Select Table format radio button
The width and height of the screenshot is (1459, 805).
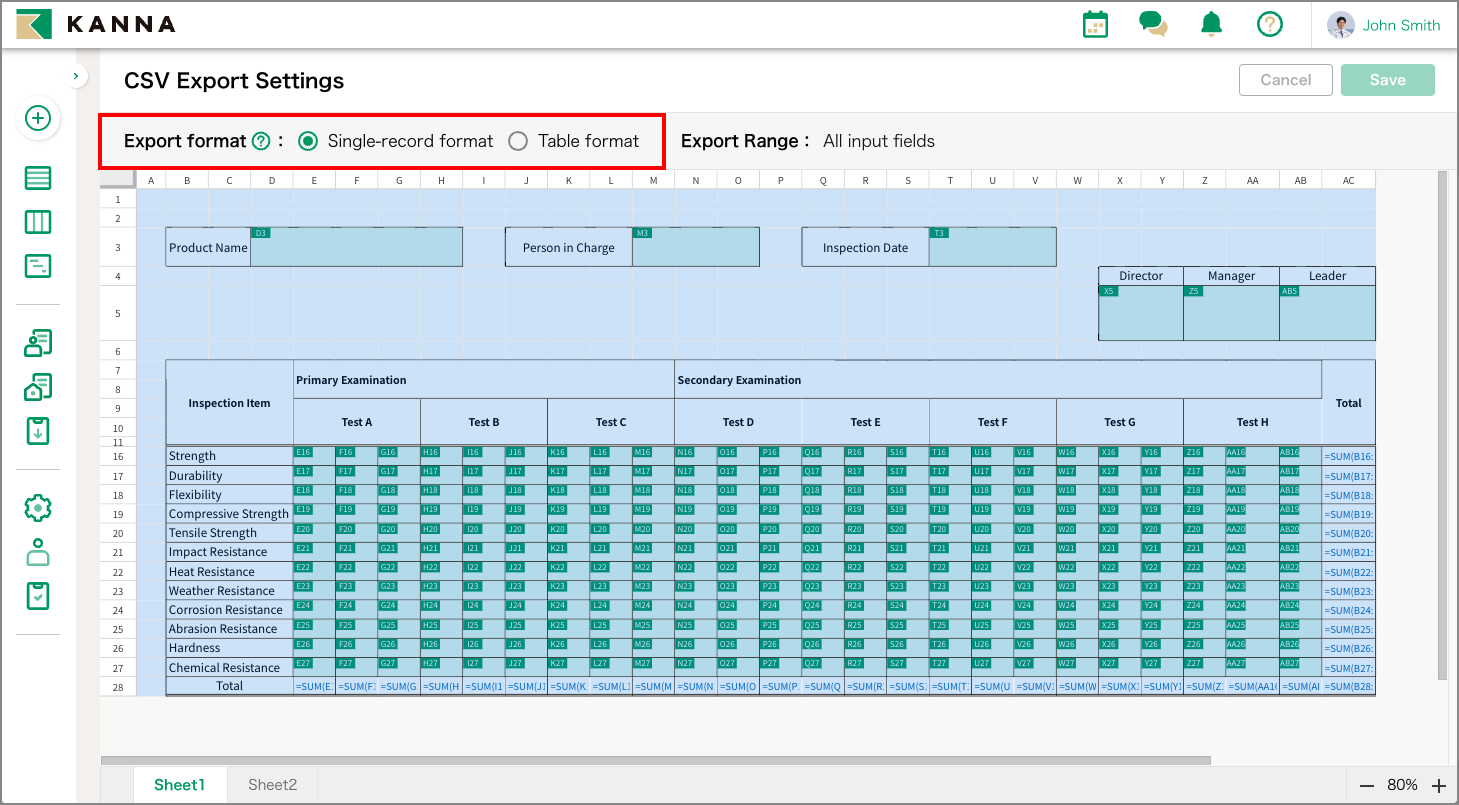(518, 141)
